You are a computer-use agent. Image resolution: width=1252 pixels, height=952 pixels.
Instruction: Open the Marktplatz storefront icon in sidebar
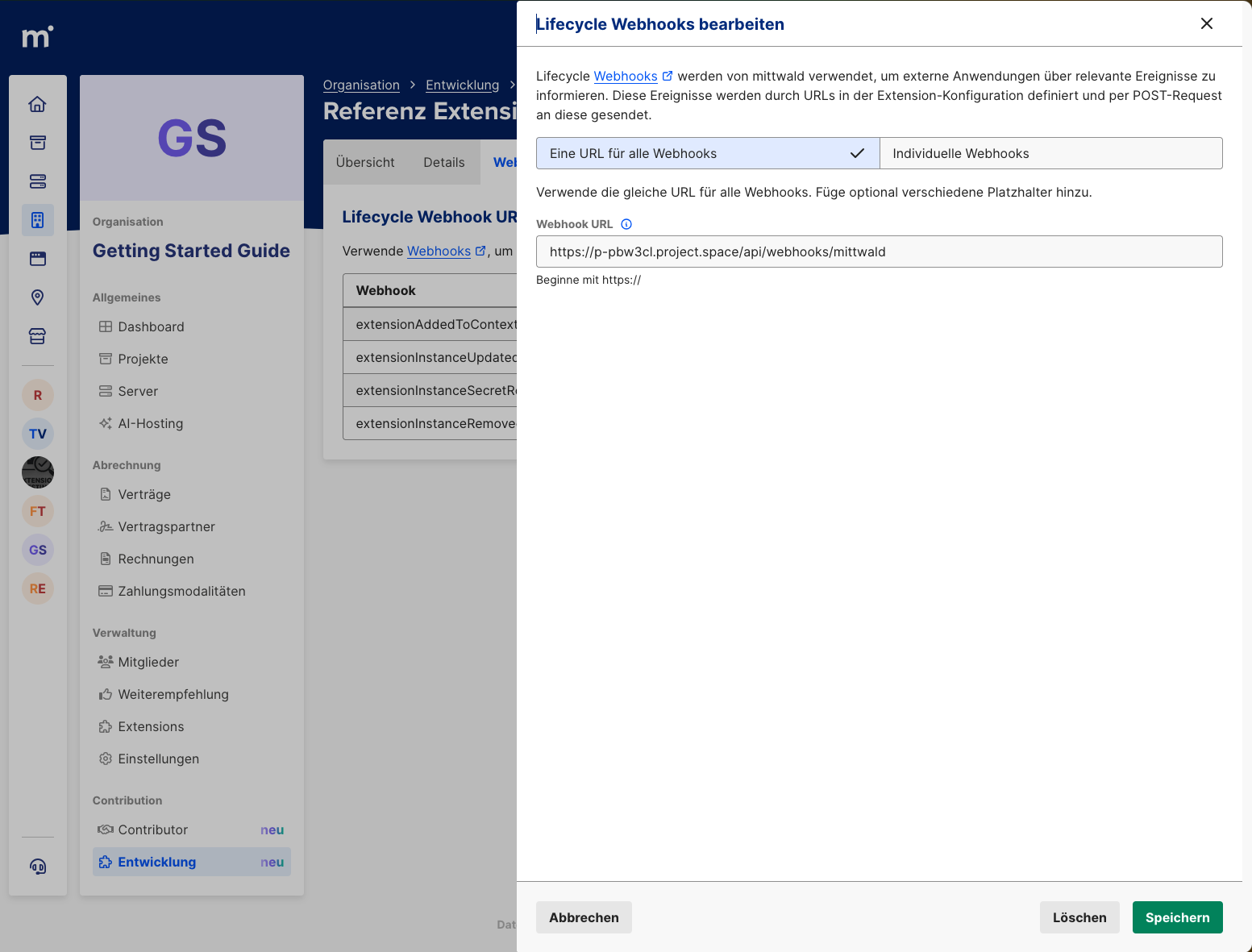[x=37, y=336]
